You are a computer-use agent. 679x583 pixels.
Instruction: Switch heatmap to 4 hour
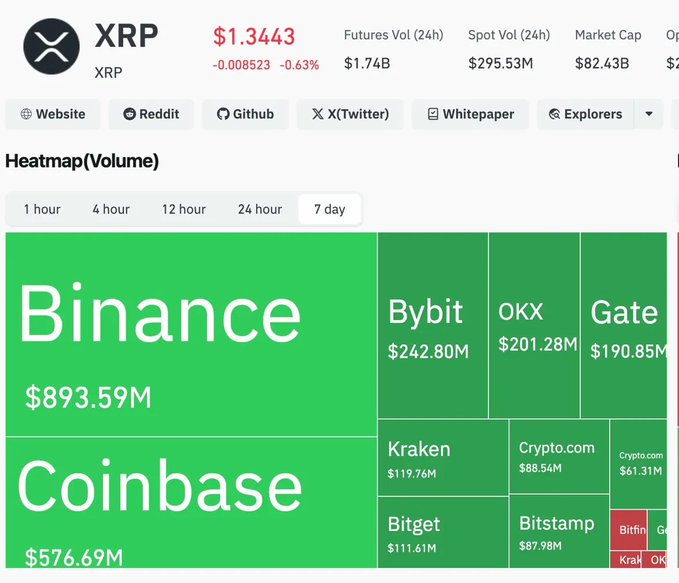(111, 209)
